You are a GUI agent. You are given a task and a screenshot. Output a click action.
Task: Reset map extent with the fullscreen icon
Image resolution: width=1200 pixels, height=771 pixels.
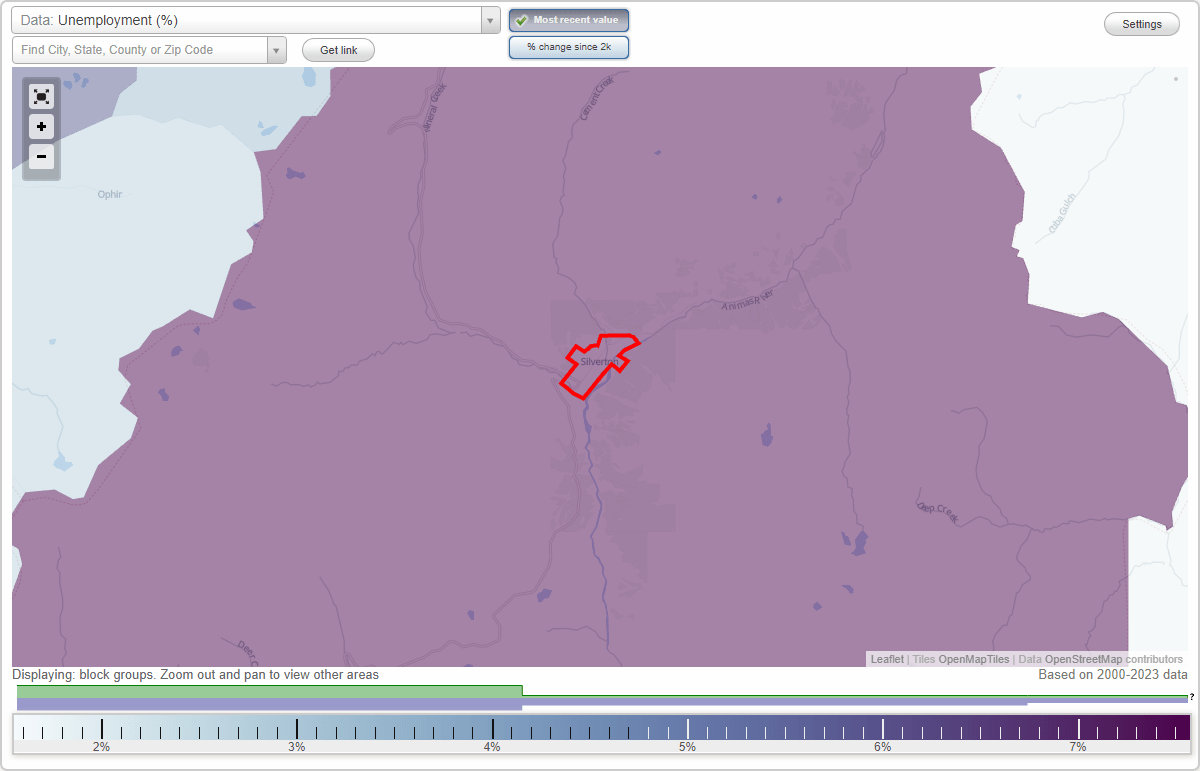click(41, 96)
